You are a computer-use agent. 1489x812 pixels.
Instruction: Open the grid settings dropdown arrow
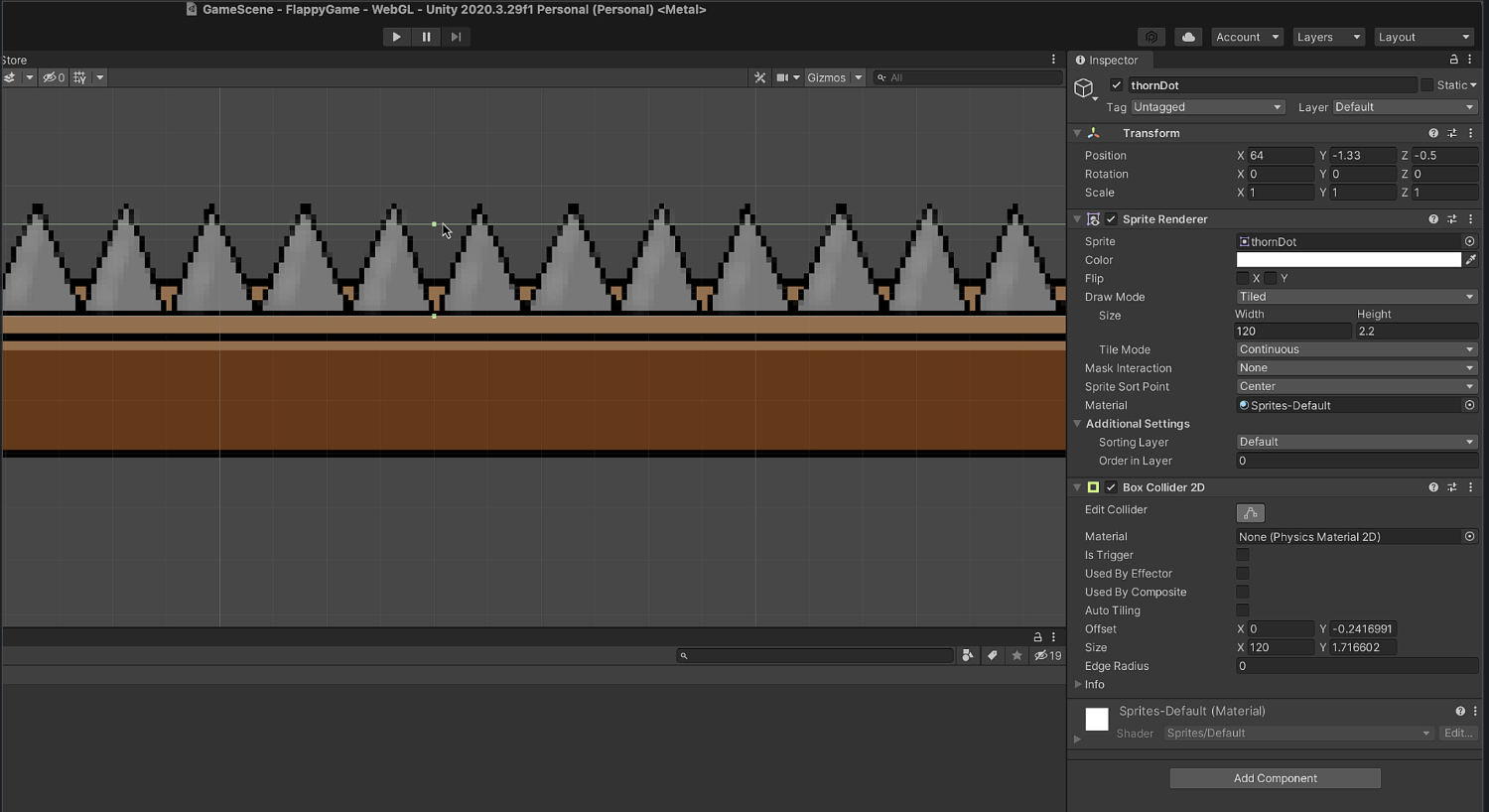[99, 77]
